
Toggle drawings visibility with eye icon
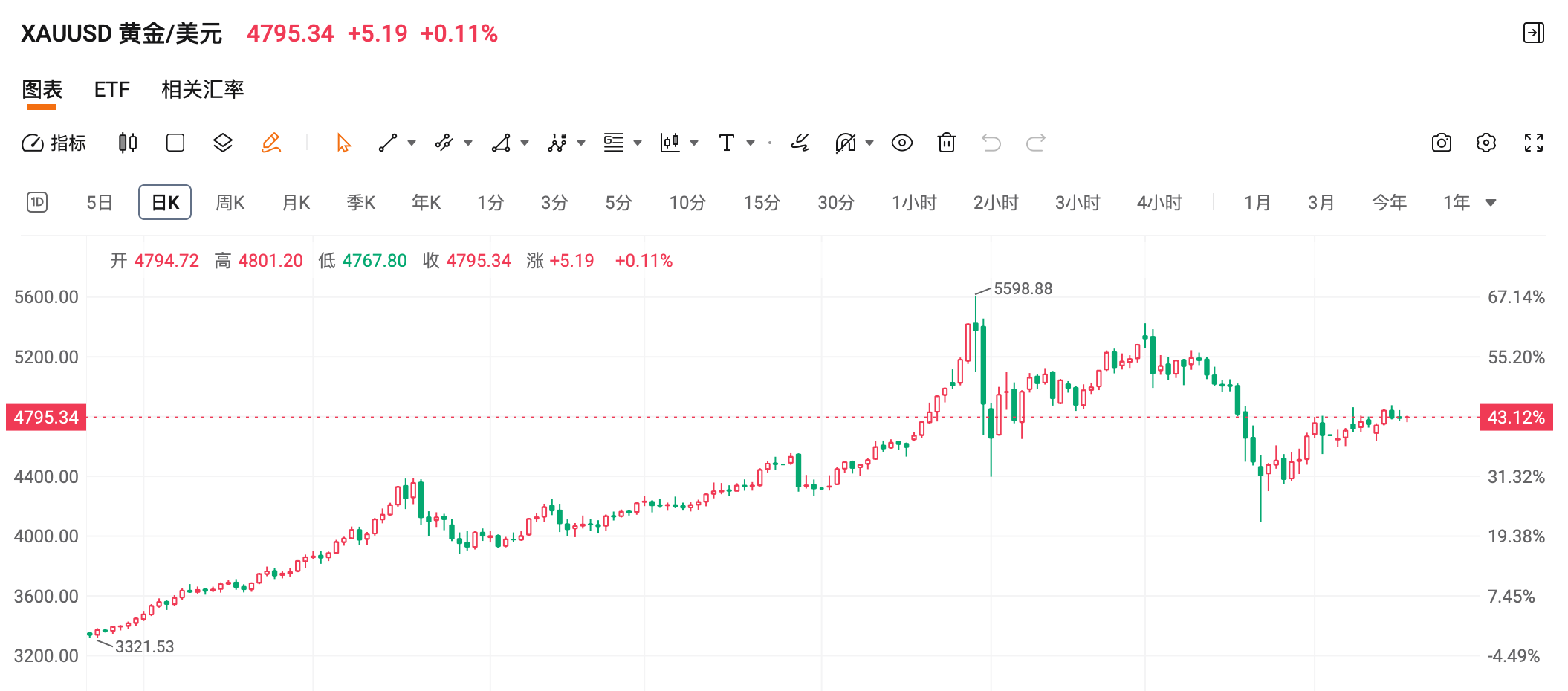pos(902,143)
